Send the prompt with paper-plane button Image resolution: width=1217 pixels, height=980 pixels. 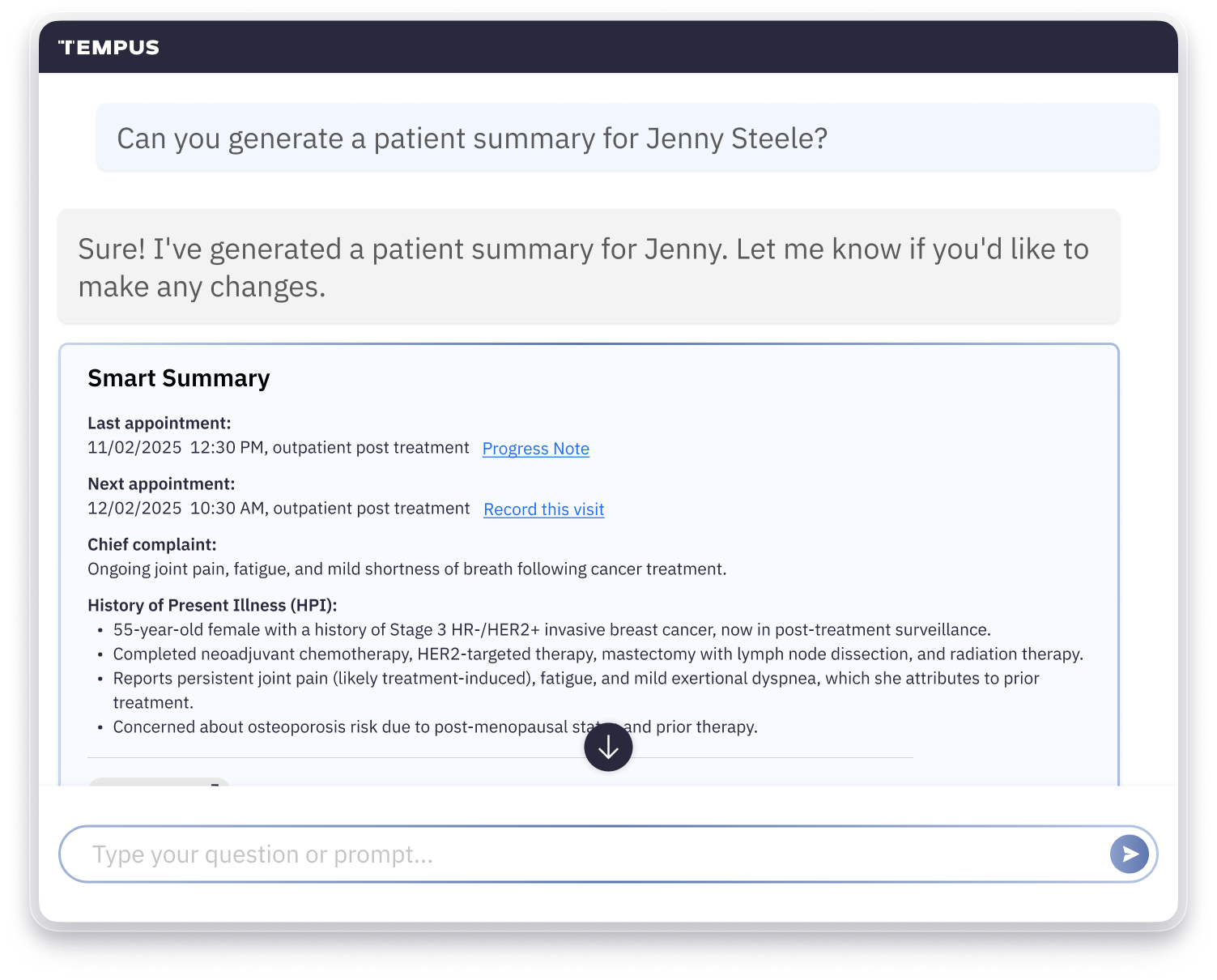(1130, 854)
